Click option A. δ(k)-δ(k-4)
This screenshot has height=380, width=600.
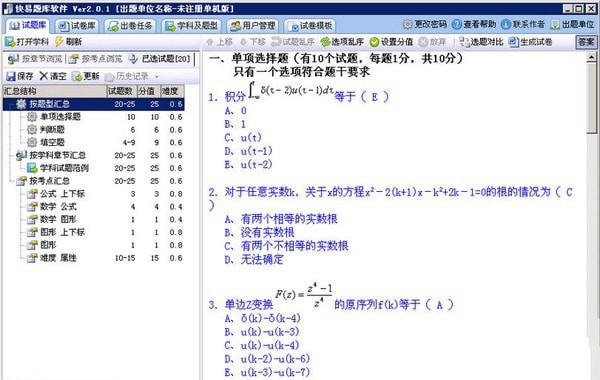[262, 318]
